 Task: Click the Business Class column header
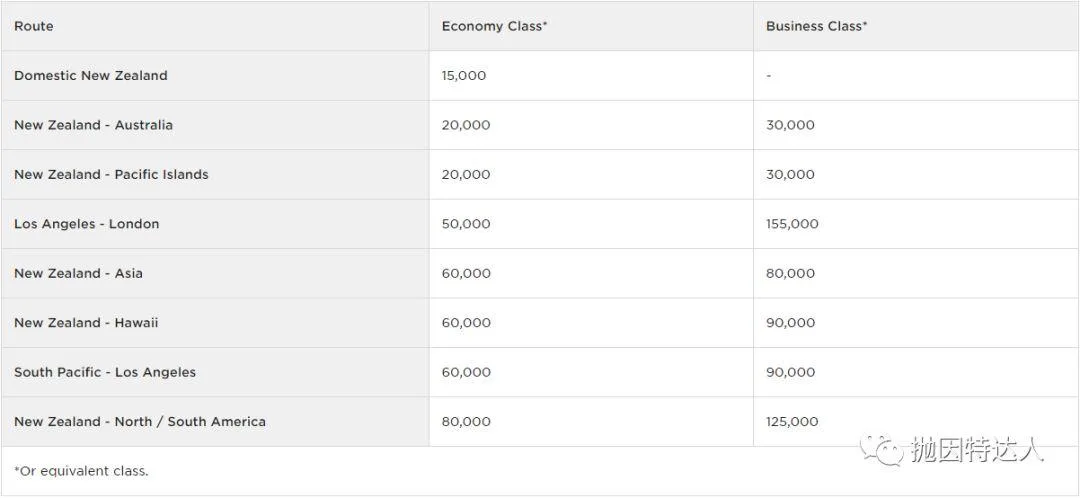816,26
